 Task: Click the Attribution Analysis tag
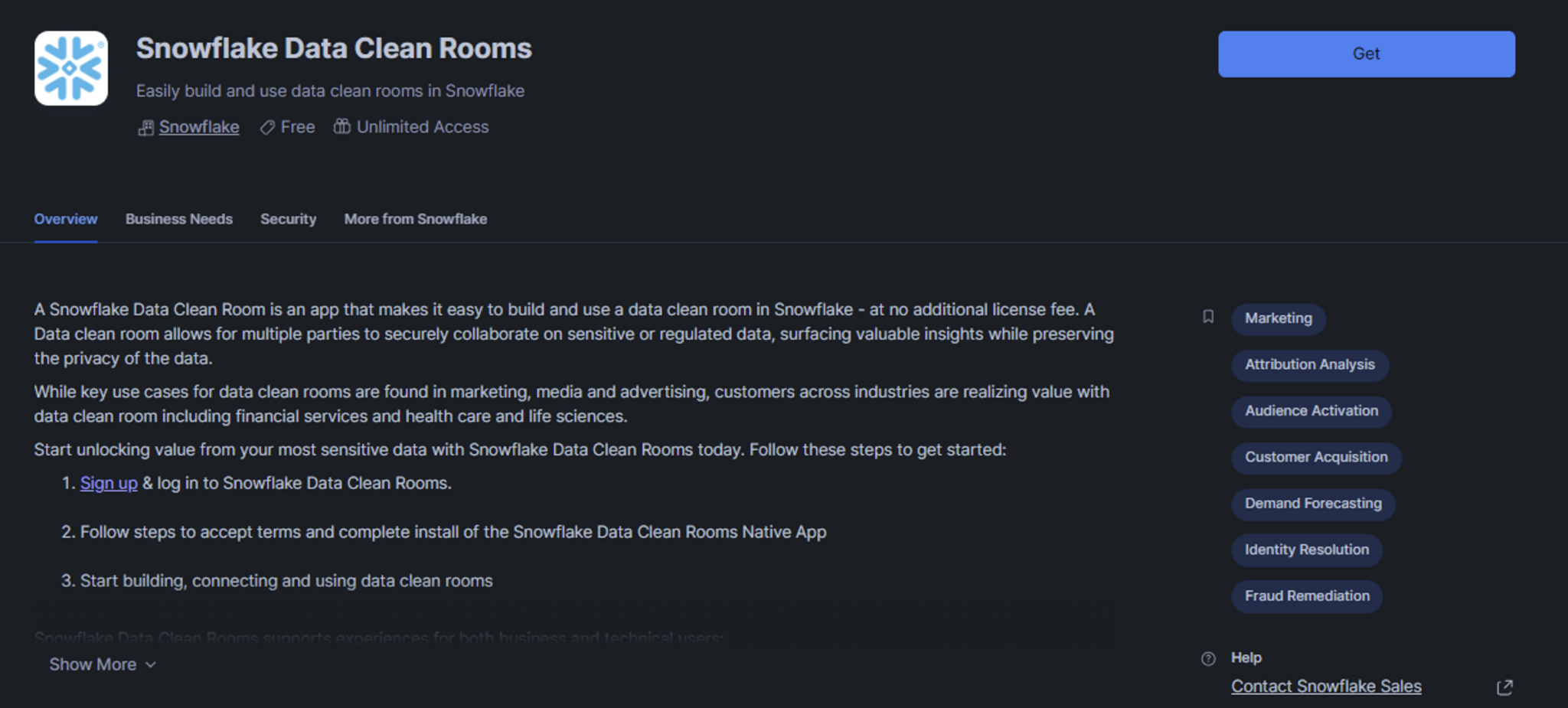[1309, 365]
